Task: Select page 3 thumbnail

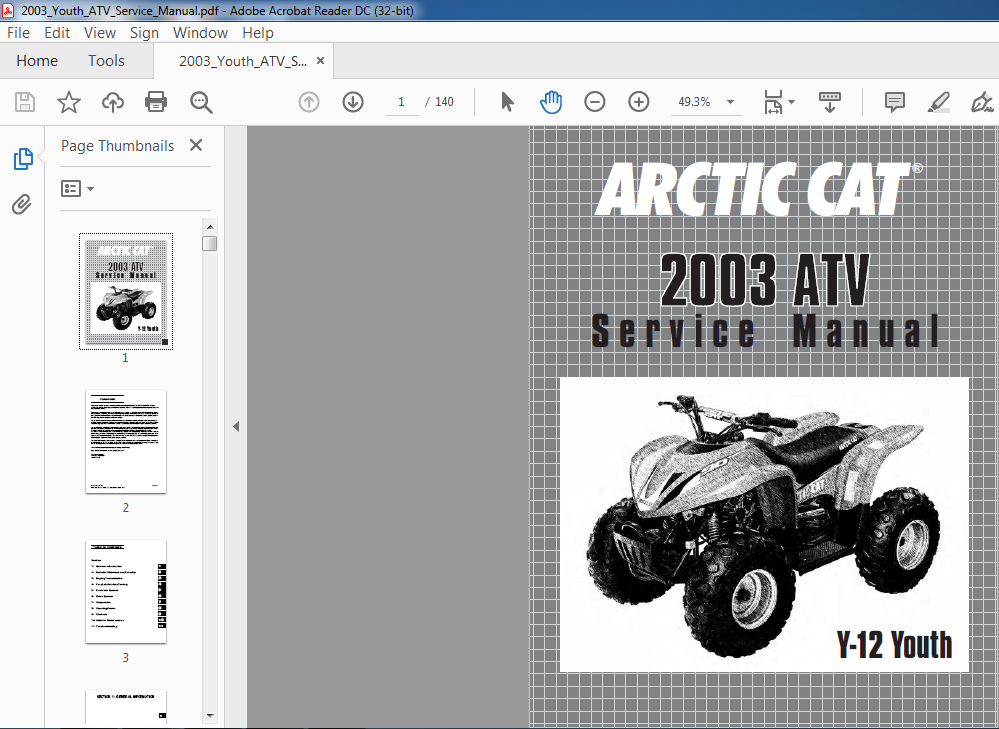Action: pyautogui.click(x=126, y=592)
